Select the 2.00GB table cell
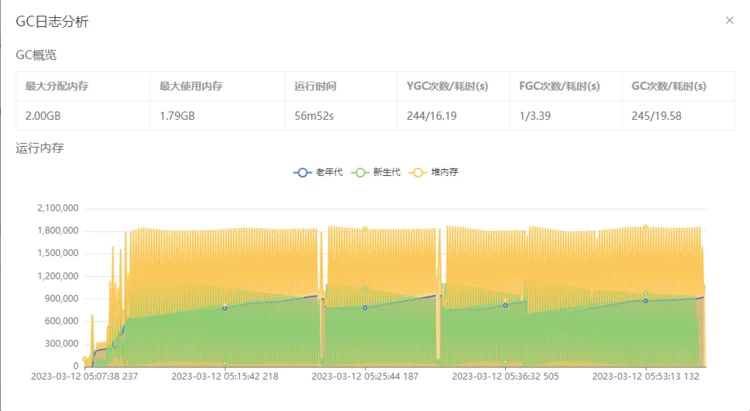 43,116
